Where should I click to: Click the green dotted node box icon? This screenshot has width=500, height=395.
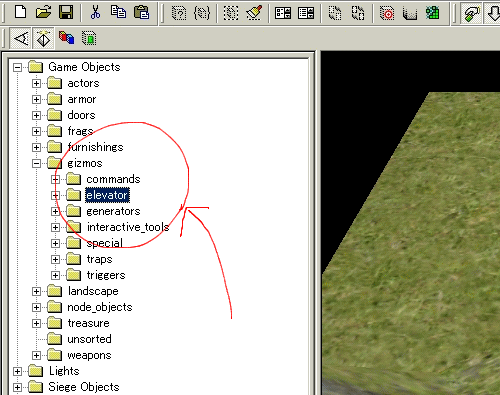[x=89, y=38]
